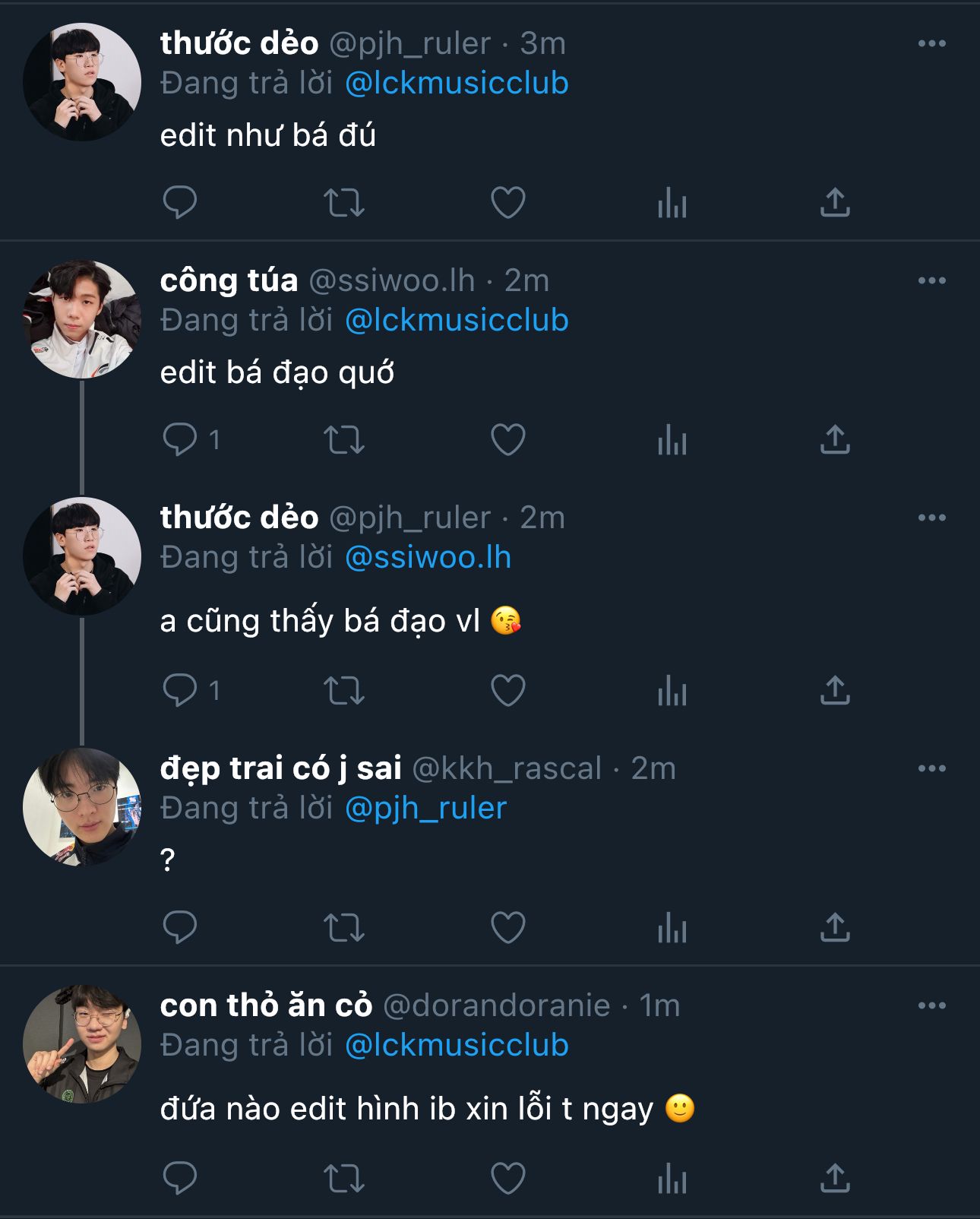980x1219 pixels.
Task: Open more options on con thỏ ăn cỏ's tweet
Action: pyautogui.click(x=931, y=1005)
